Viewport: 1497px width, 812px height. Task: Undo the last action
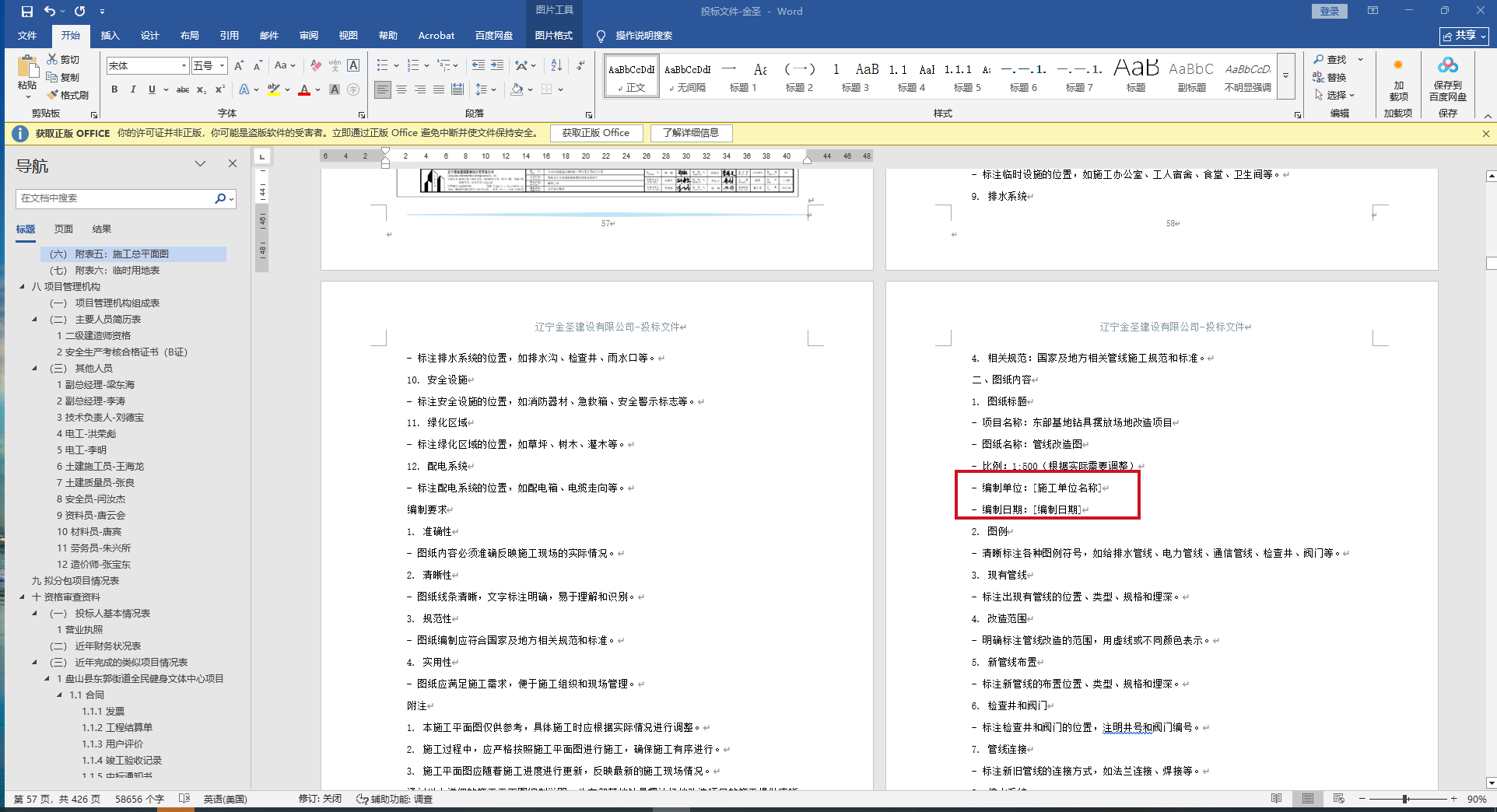pos(50,12)
